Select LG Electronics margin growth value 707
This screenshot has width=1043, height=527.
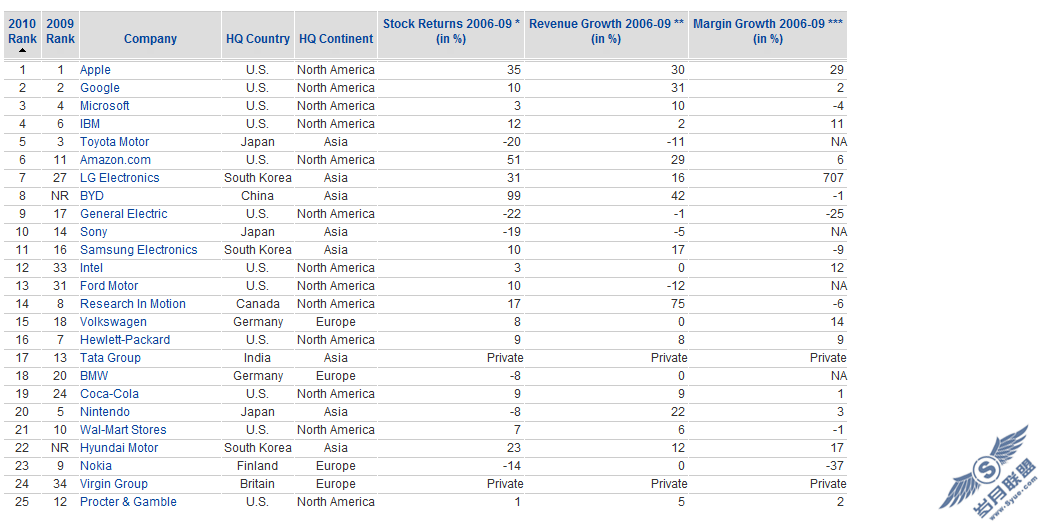[833, 178]
